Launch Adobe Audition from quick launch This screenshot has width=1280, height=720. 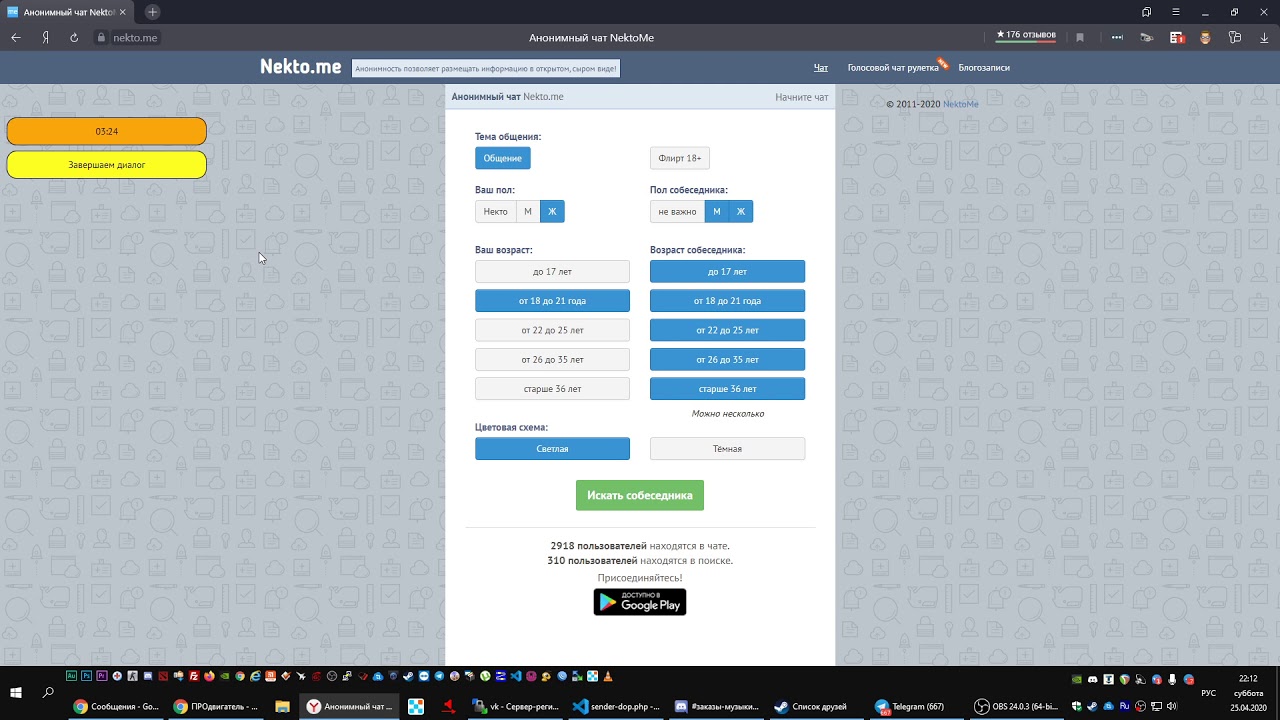point(71,676)
